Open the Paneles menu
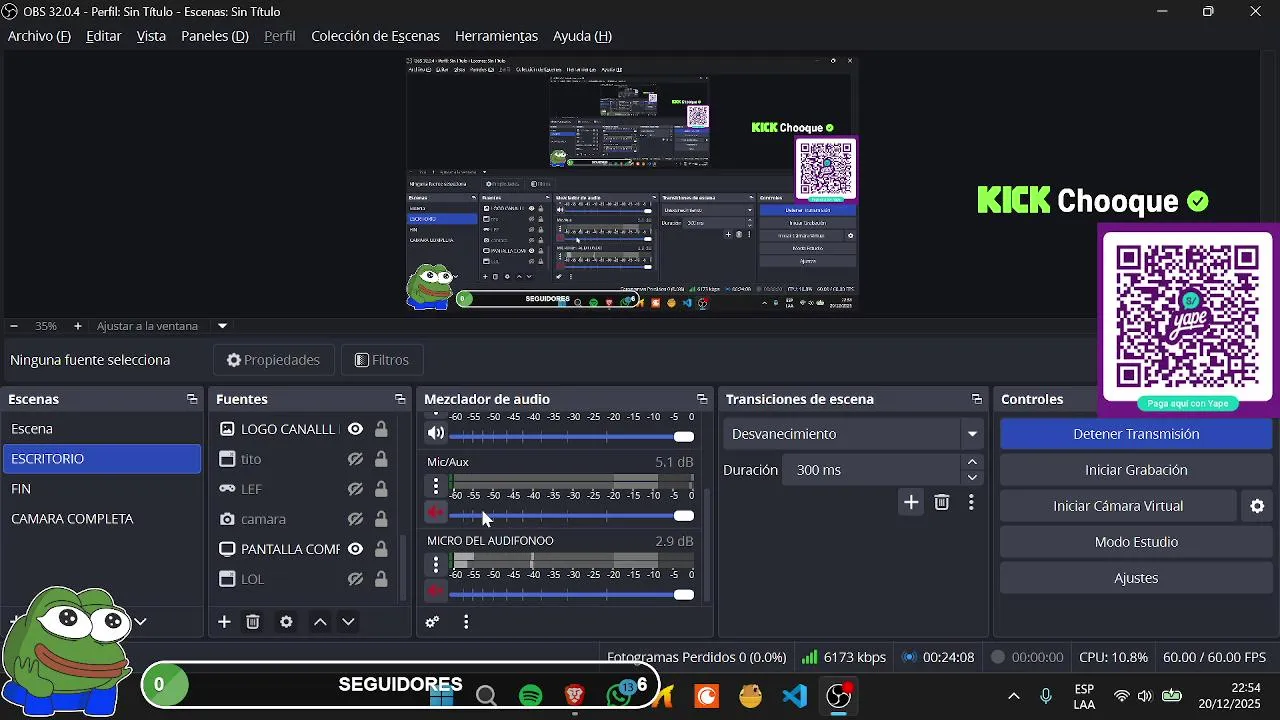 coord(214,36)
